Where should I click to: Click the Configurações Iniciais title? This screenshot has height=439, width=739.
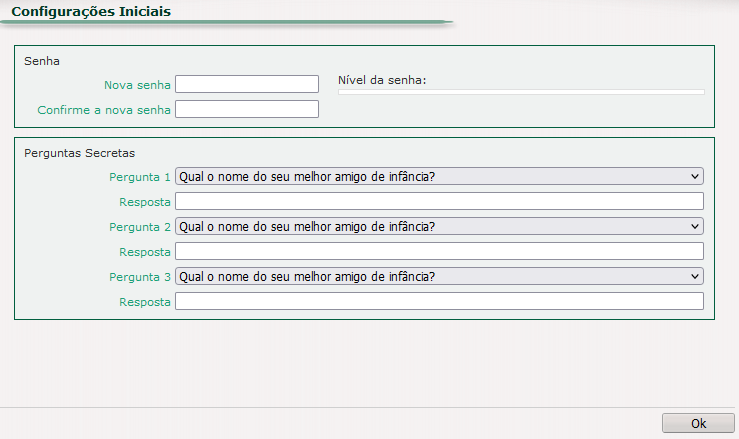click(x=91, y=11)
